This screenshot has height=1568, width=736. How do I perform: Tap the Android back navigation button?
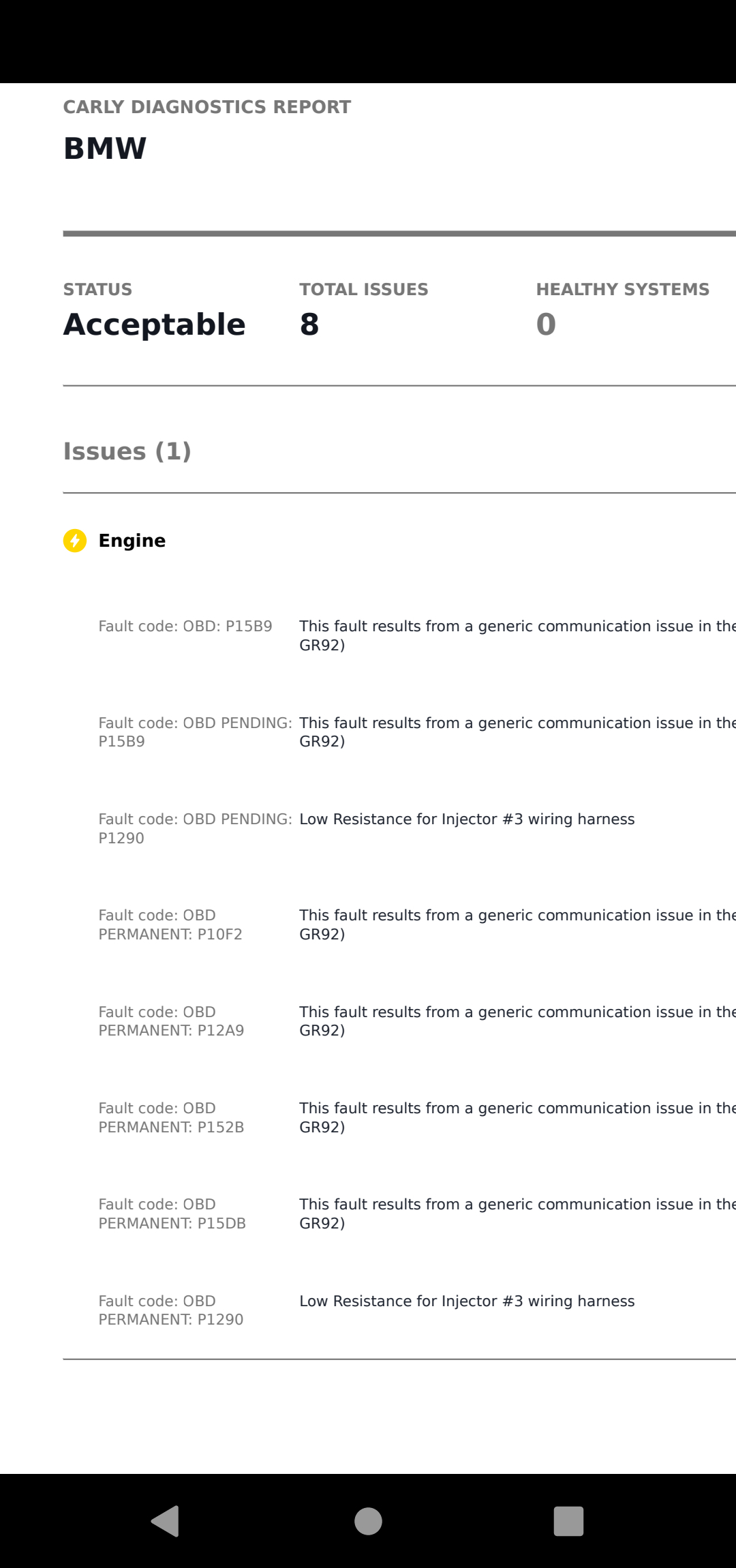[166, 1521]
